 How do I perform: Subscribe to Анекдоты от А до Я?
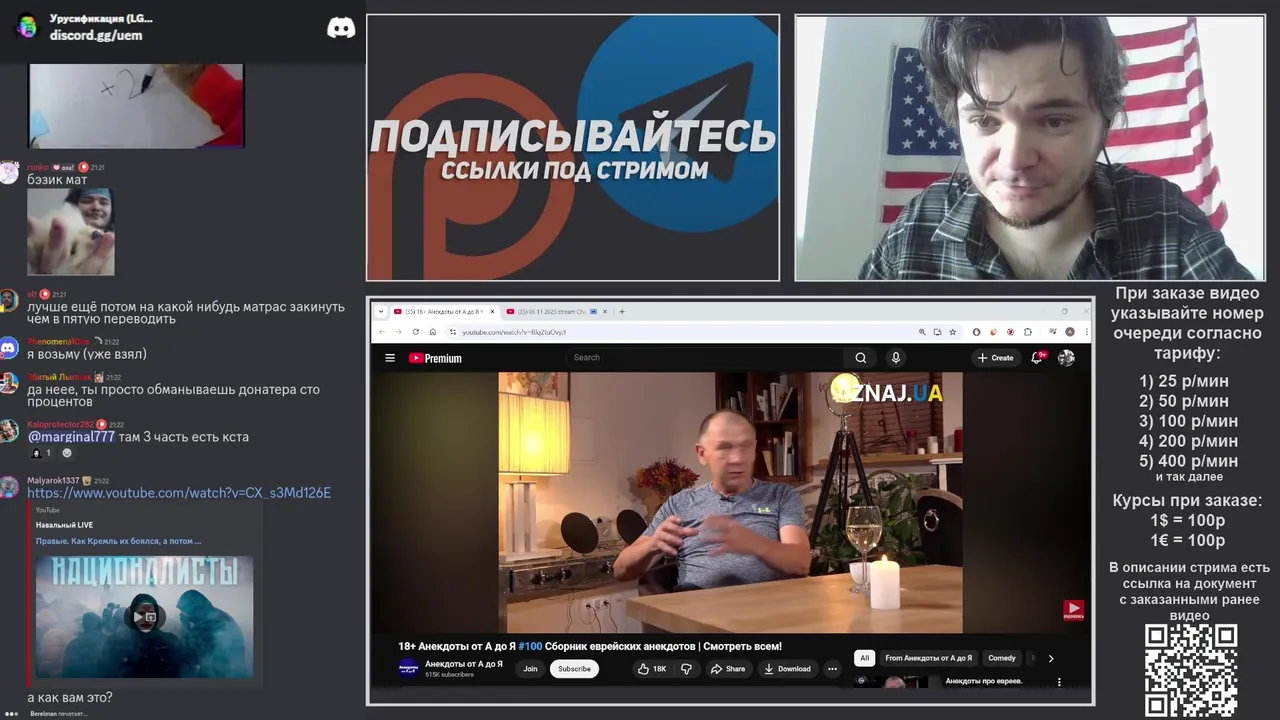(574, 669)
